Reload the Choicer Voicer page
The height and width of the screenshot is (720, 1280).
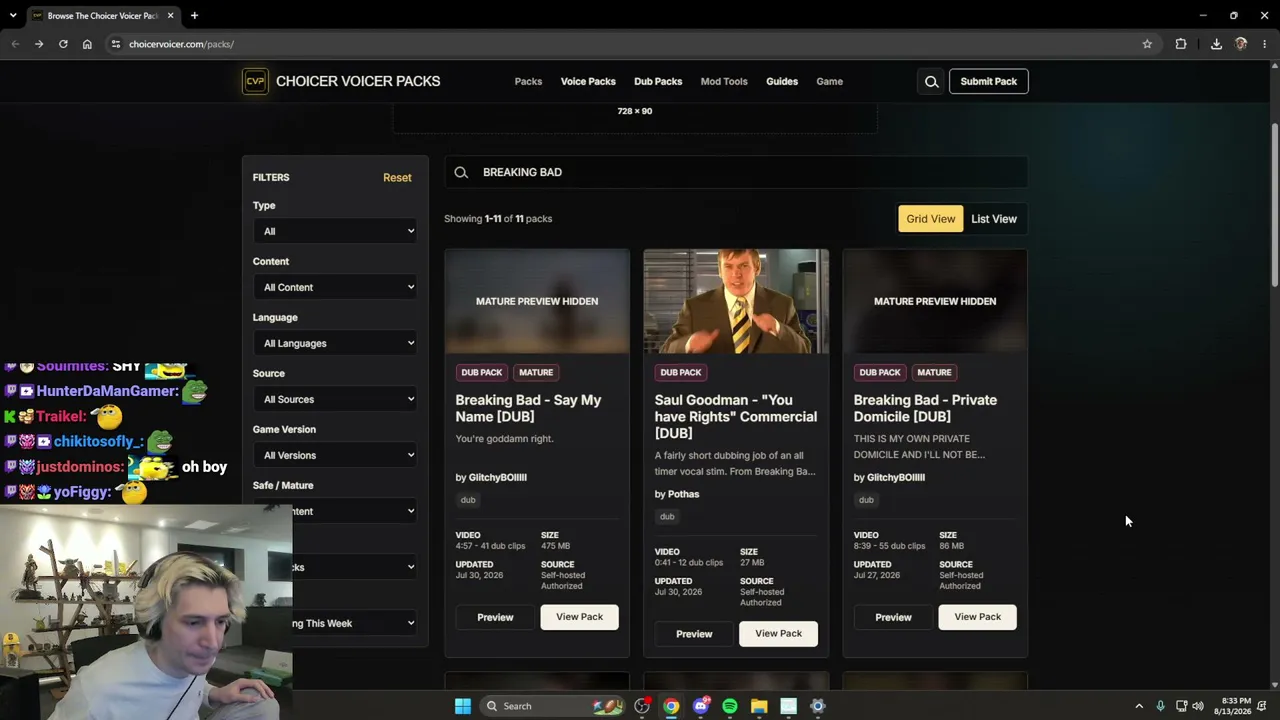click(63, 44)
